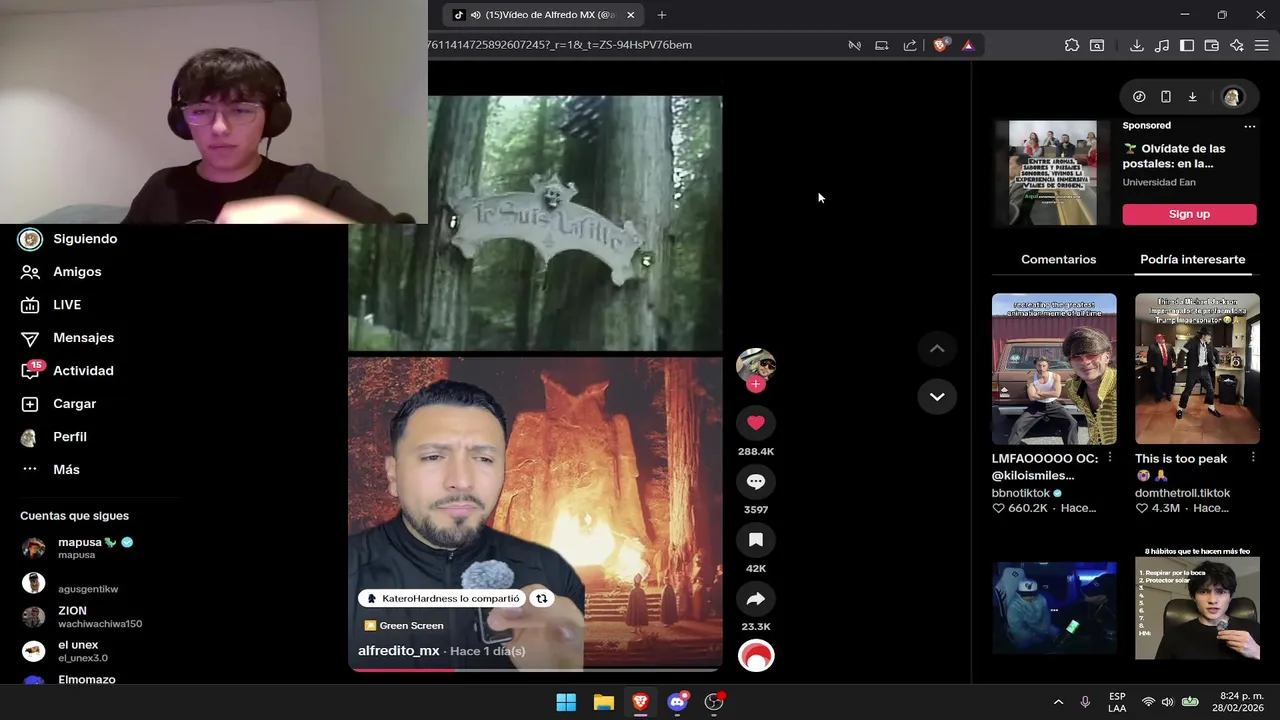Show the browser sidebar panel icon
Viewport: 1280px width, 720px height.
click(1187, 45)
